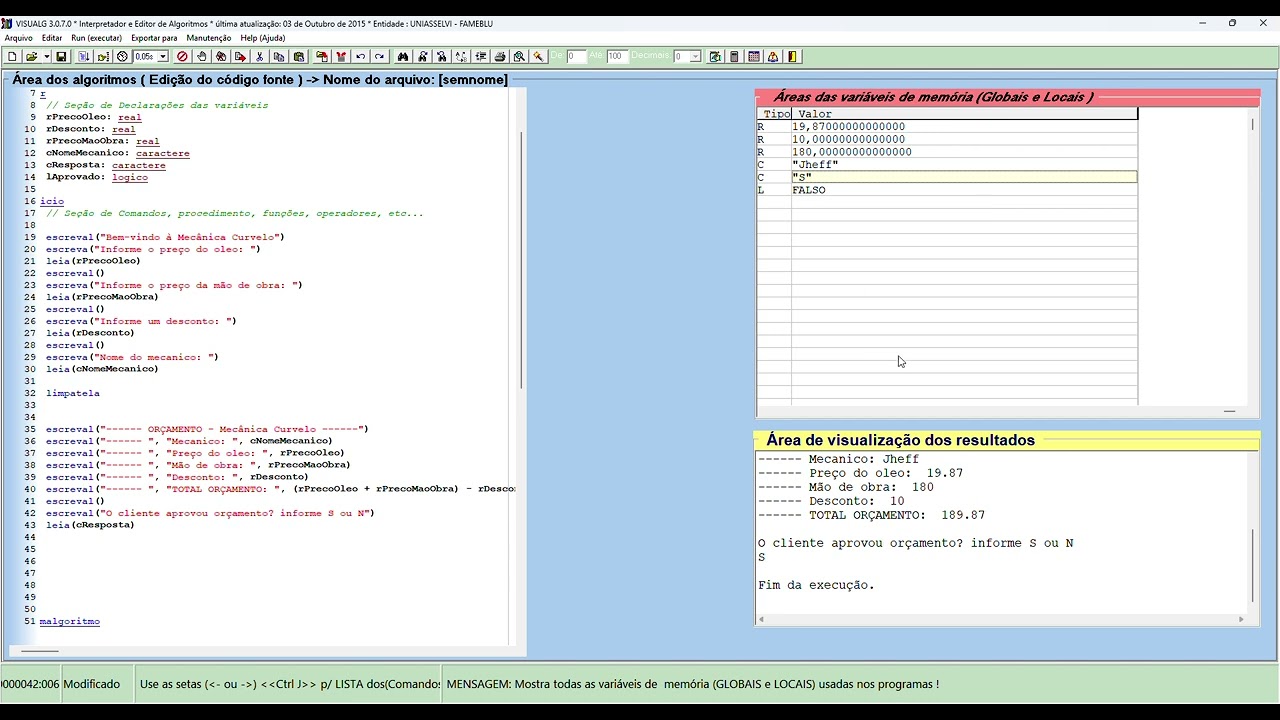Image resolution: width=1280 pixels, height=720 pixels.
Task: Open Find with the binoculars icon
Action: point(403,57)
